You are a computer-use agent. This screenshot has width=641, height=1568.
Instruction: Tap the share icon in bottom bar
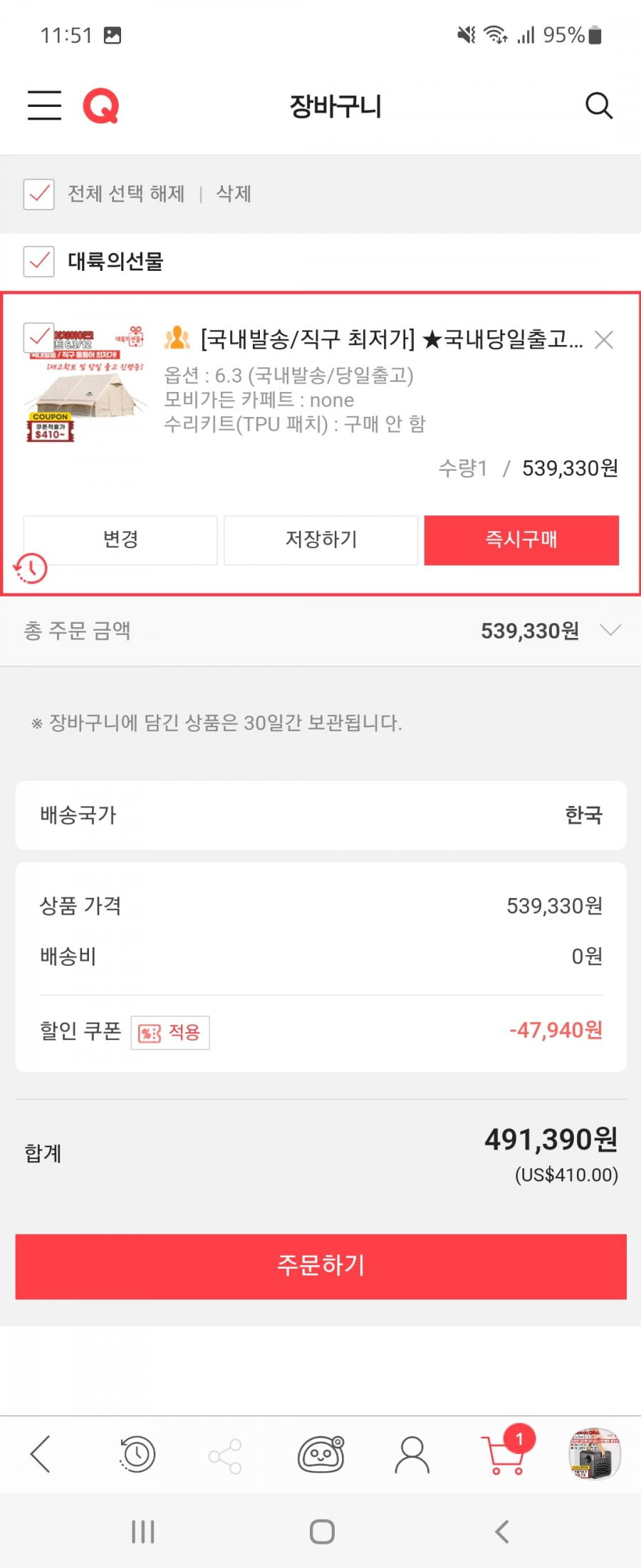225,1455
